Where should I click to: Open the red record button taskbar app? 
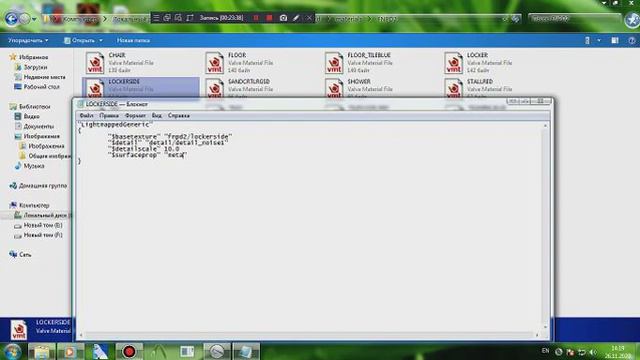click(129, 351)
